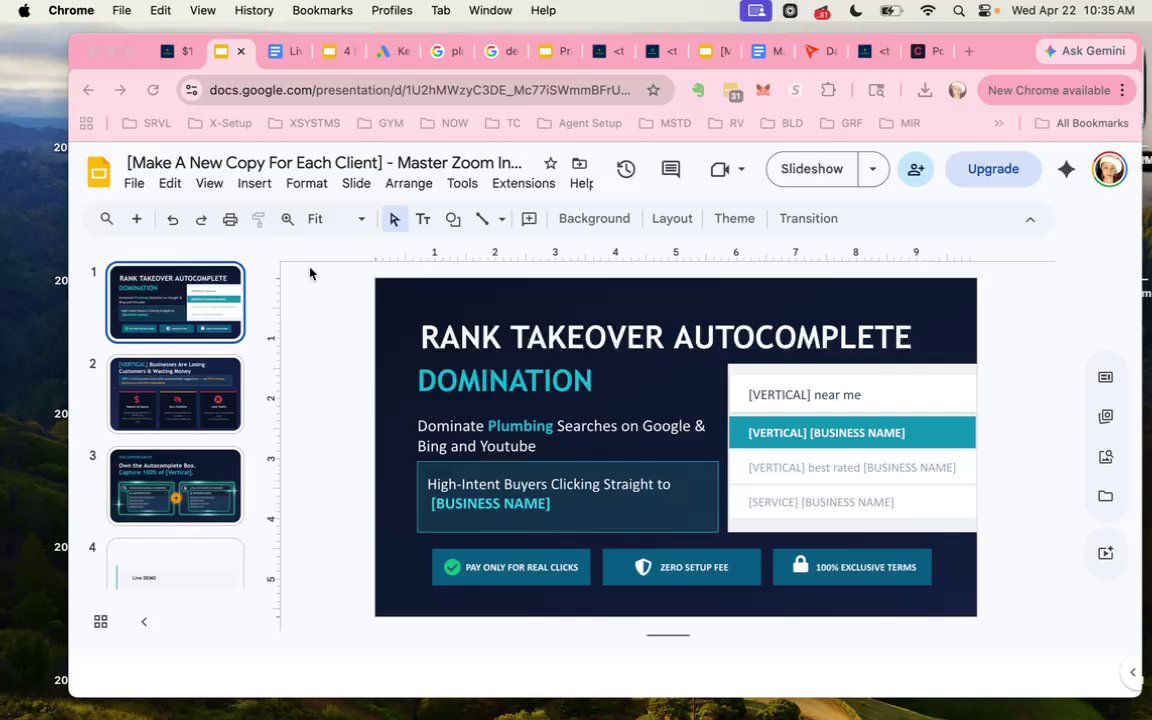Open Gemini sparkle in Slides header
The image size is (1152, 720).
point(1066,169)
